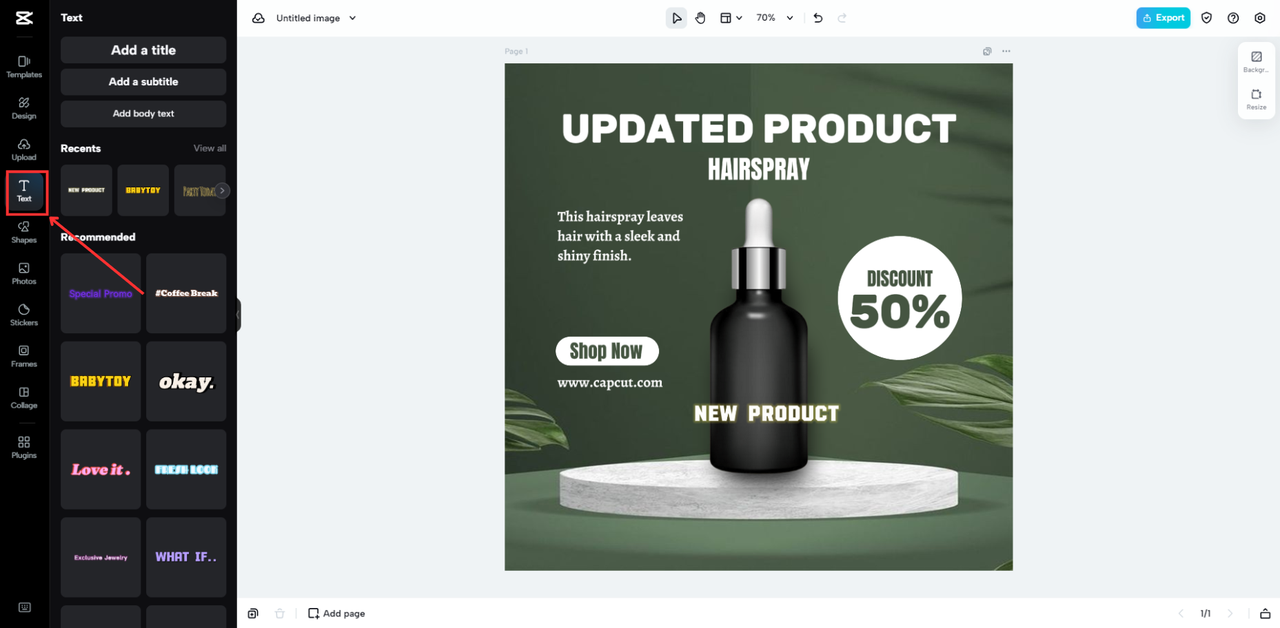Open the help question icon
The width and height of the screenshot is (1280, 628).
(x=1233, y=18)
